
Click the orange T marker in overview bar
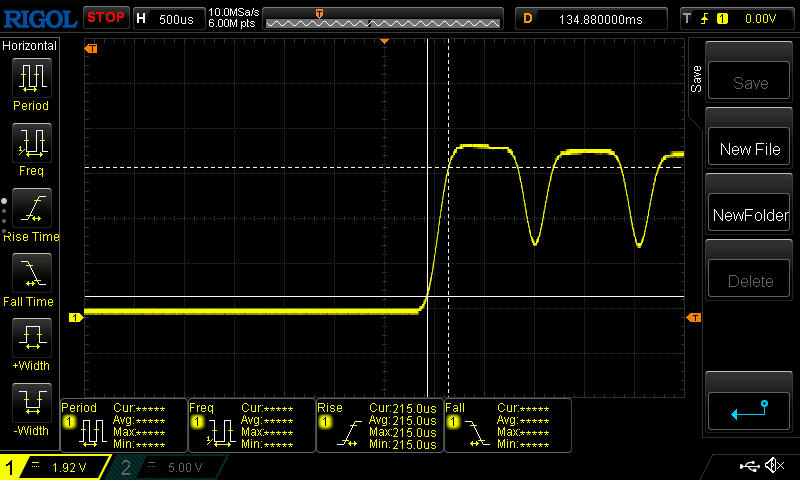point(319,13)
